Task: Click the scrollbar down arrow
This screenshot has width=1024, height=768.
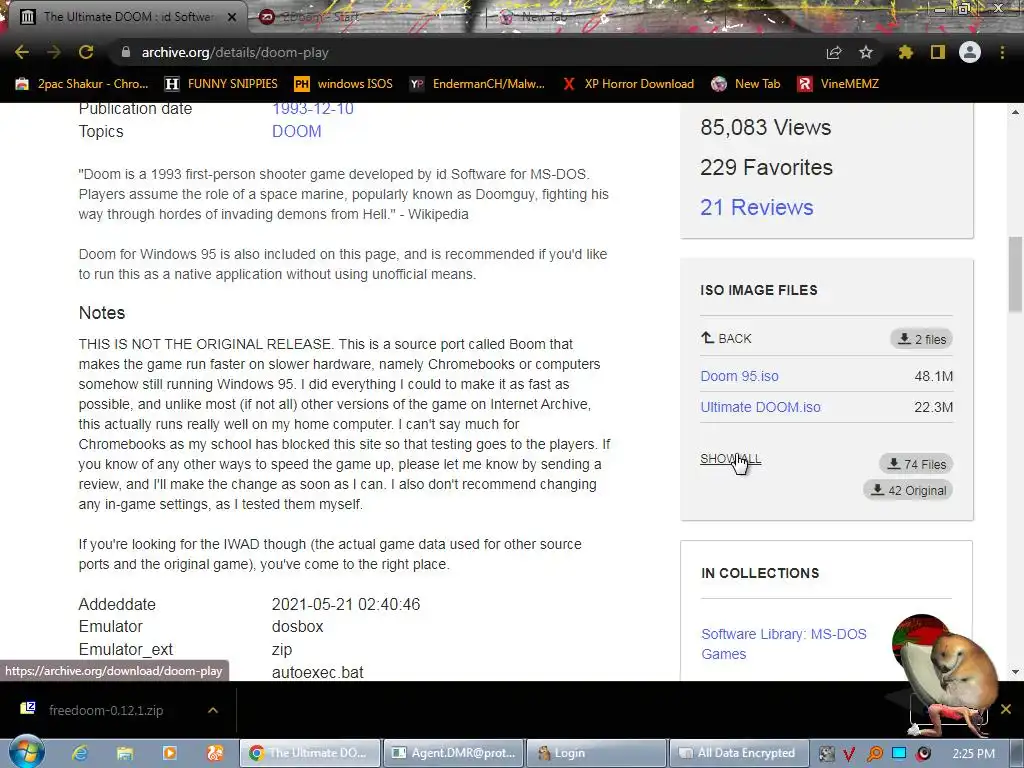Action: pyautogui.click(x=1016, y=672)
